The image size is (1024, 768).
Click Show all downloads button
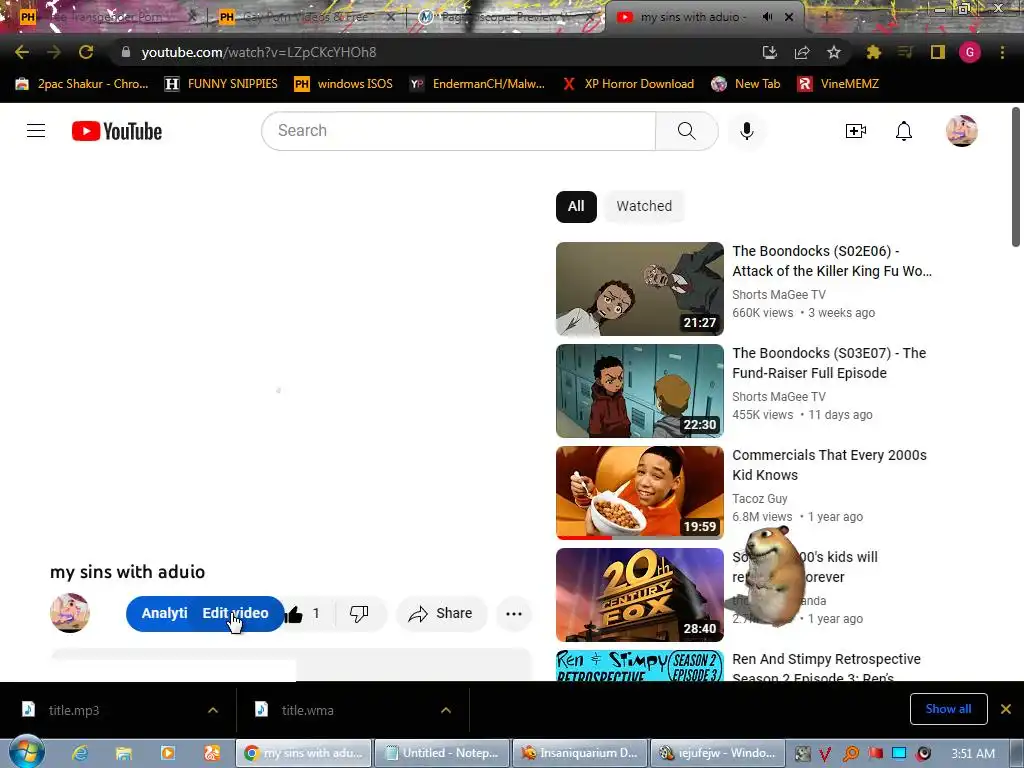pos(948,709)
